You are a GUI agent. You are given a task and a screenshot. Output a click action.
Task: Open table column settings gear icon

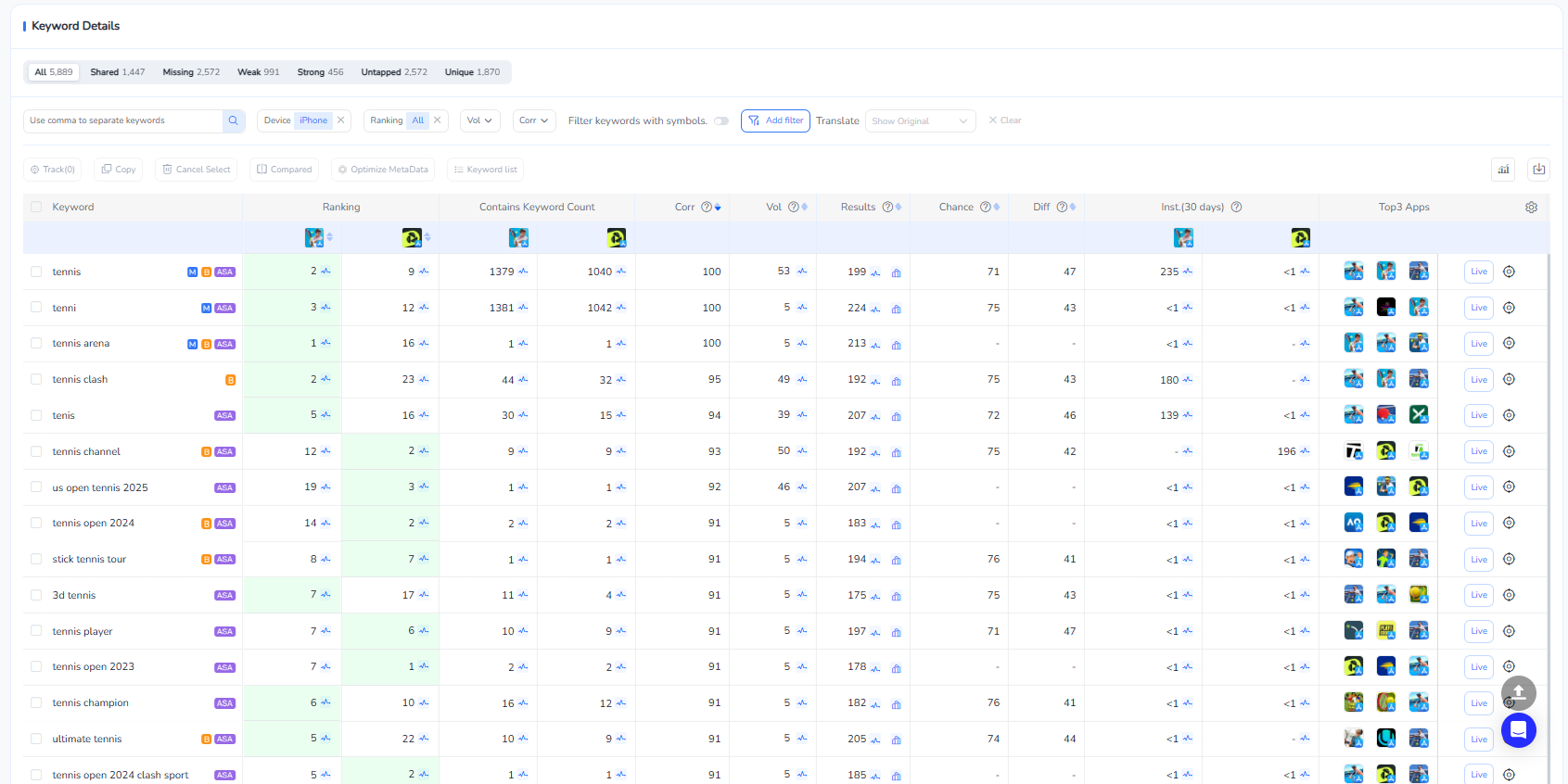tap(1531, 208)
